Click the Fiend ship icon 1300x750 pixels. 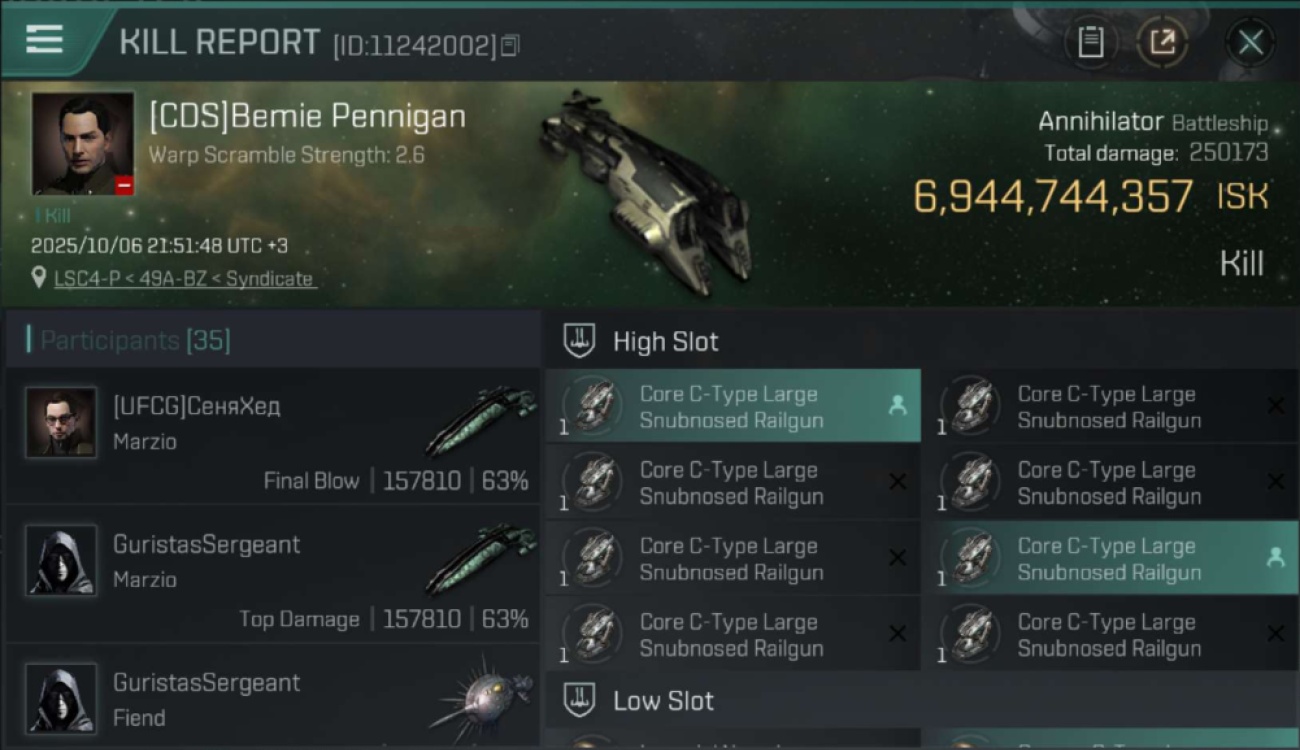point(482,695)
